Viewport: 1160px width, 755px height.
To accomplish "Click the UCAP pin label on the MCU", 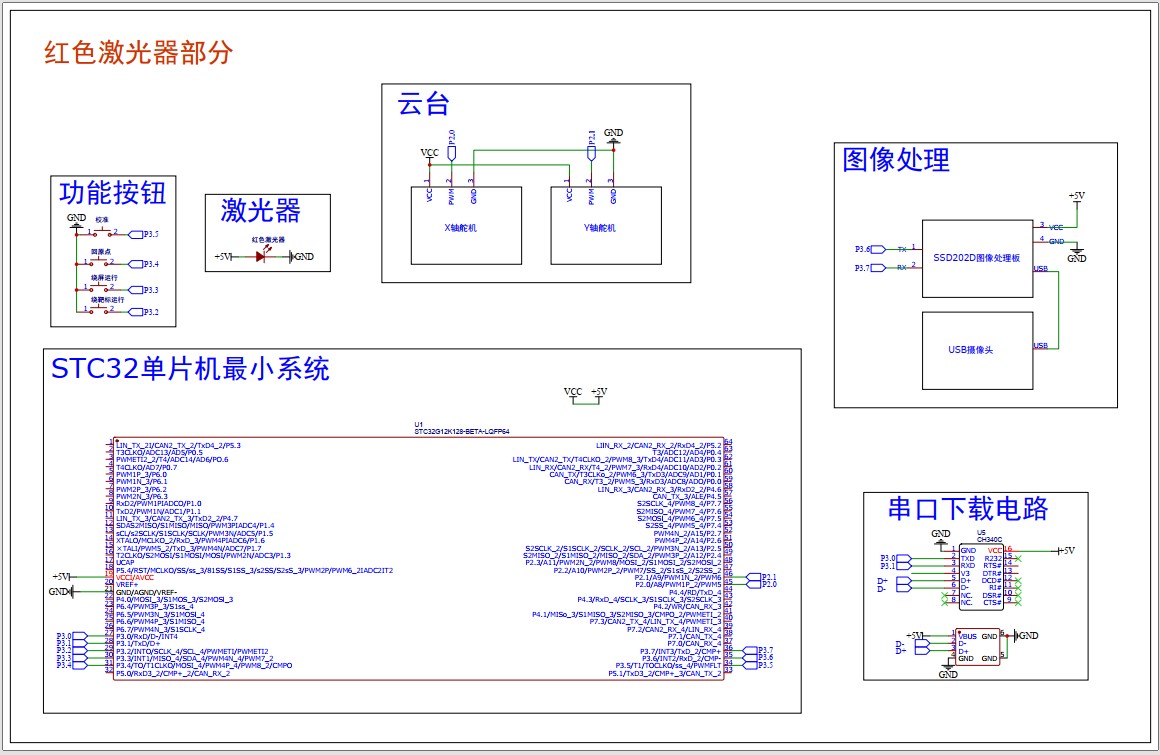I will point(125,563).
